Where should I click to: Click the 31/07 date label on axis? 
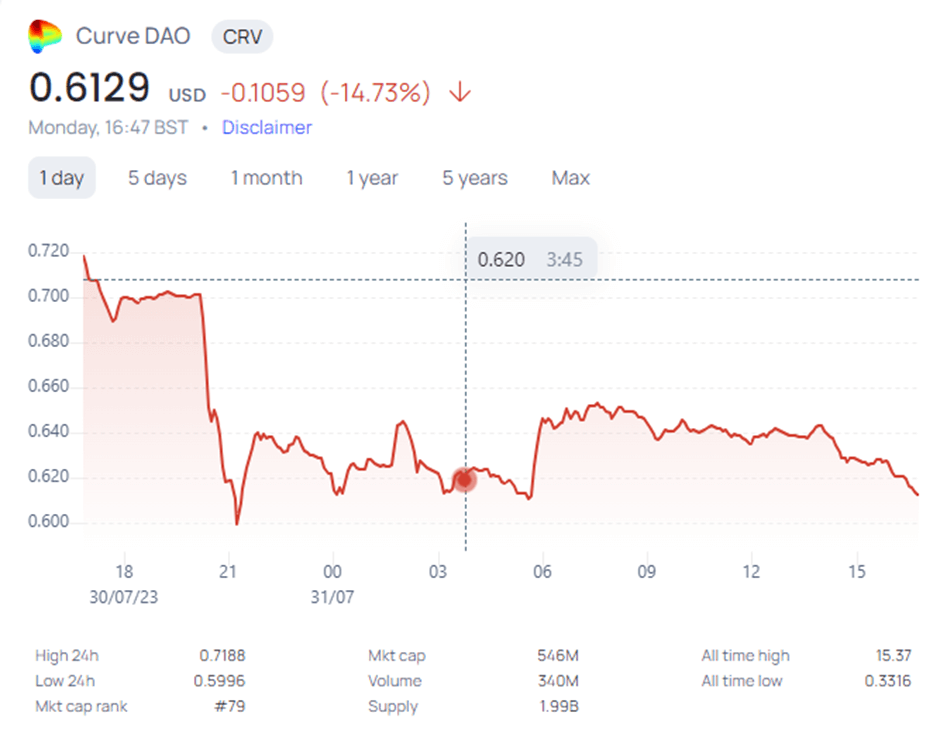click(x=332, y=597)
